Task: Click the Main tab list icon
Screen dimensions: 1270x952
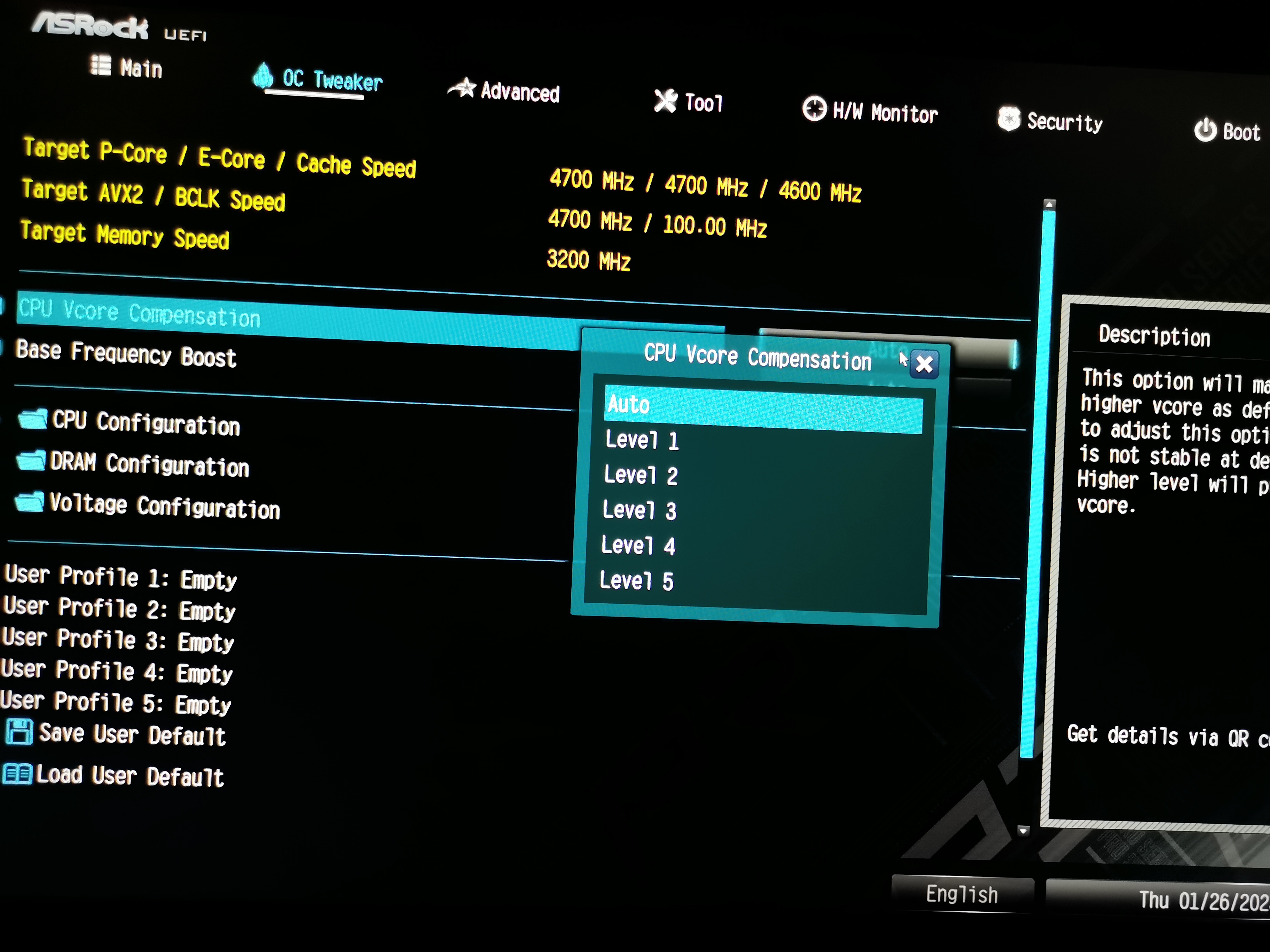Action: [x=101, y=65]
